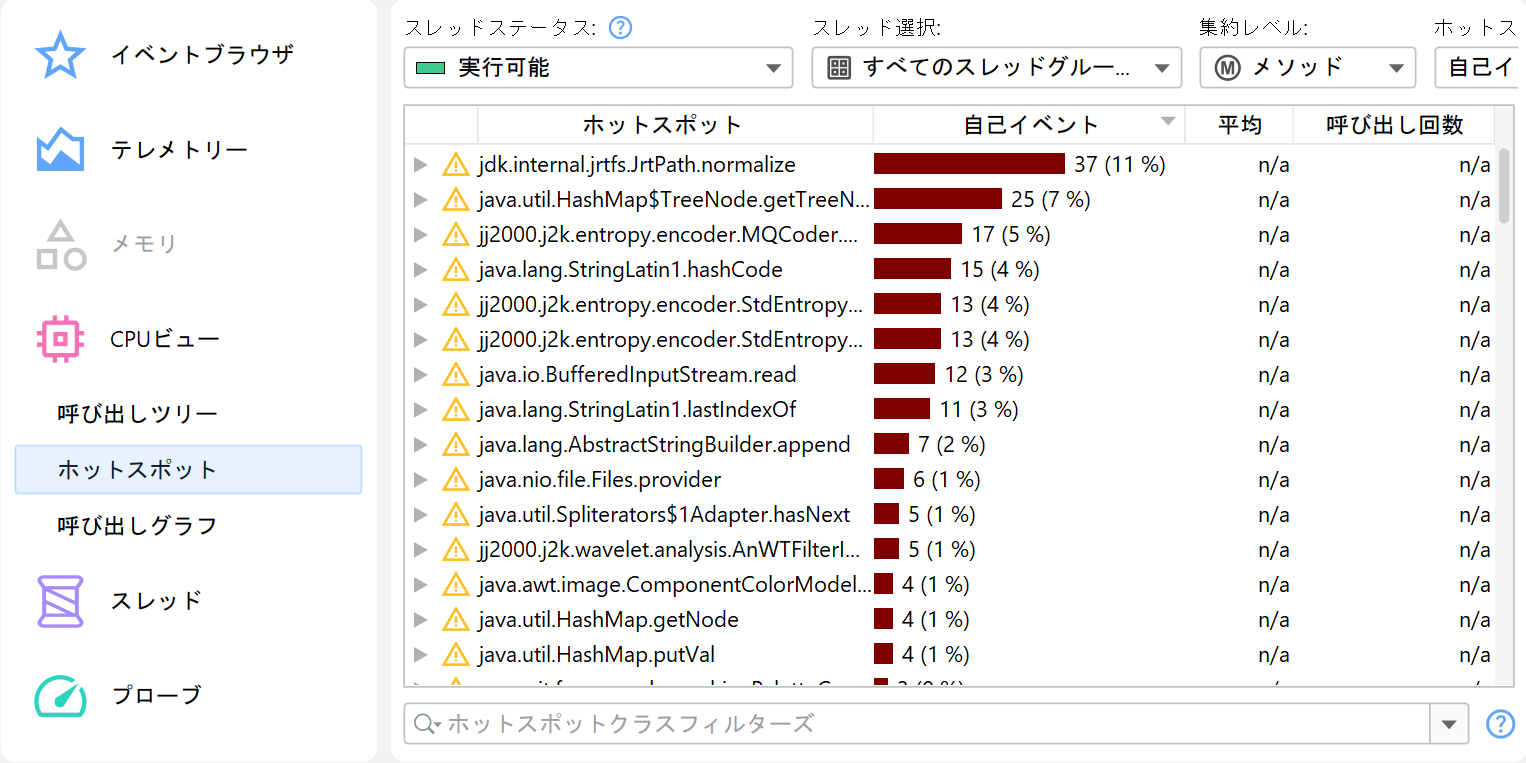
Task: Sort by the 自己イベント column header
Action: coord(1030,125)
